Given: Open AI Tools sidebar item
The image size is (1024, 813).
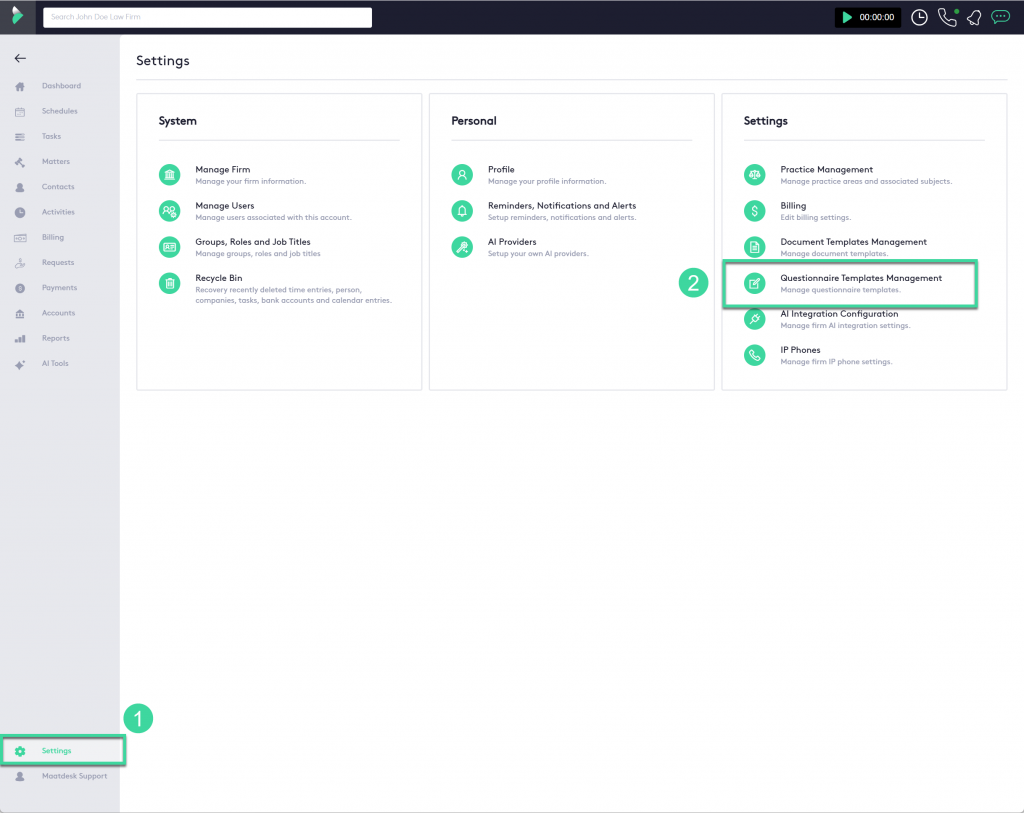Looking at the screenshot, I should click(x=55, y=364).
